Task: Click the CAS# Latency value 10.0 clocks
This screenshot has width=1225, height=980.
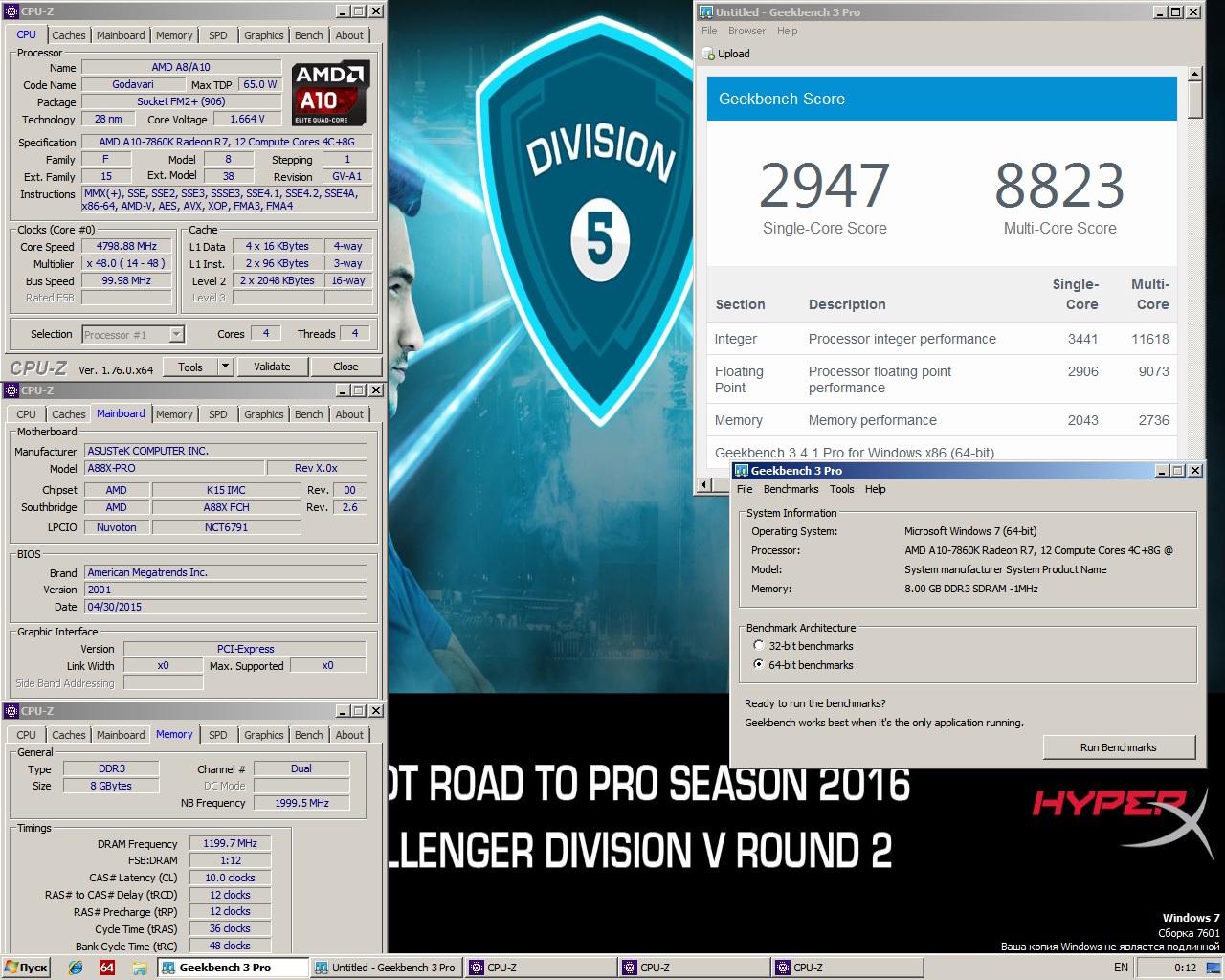Action: point(230,878)
